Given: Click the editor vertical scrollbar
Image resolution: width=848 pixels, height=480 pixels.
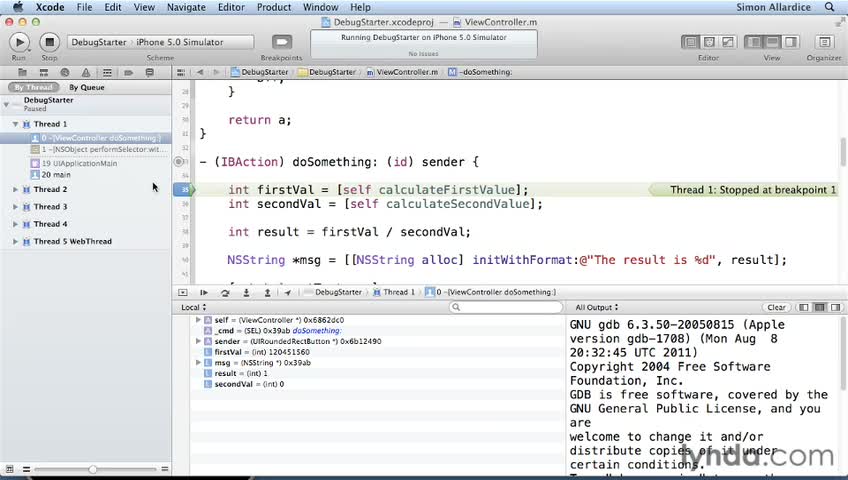Looking at the screenshot, I should click(x=843, y=152).
